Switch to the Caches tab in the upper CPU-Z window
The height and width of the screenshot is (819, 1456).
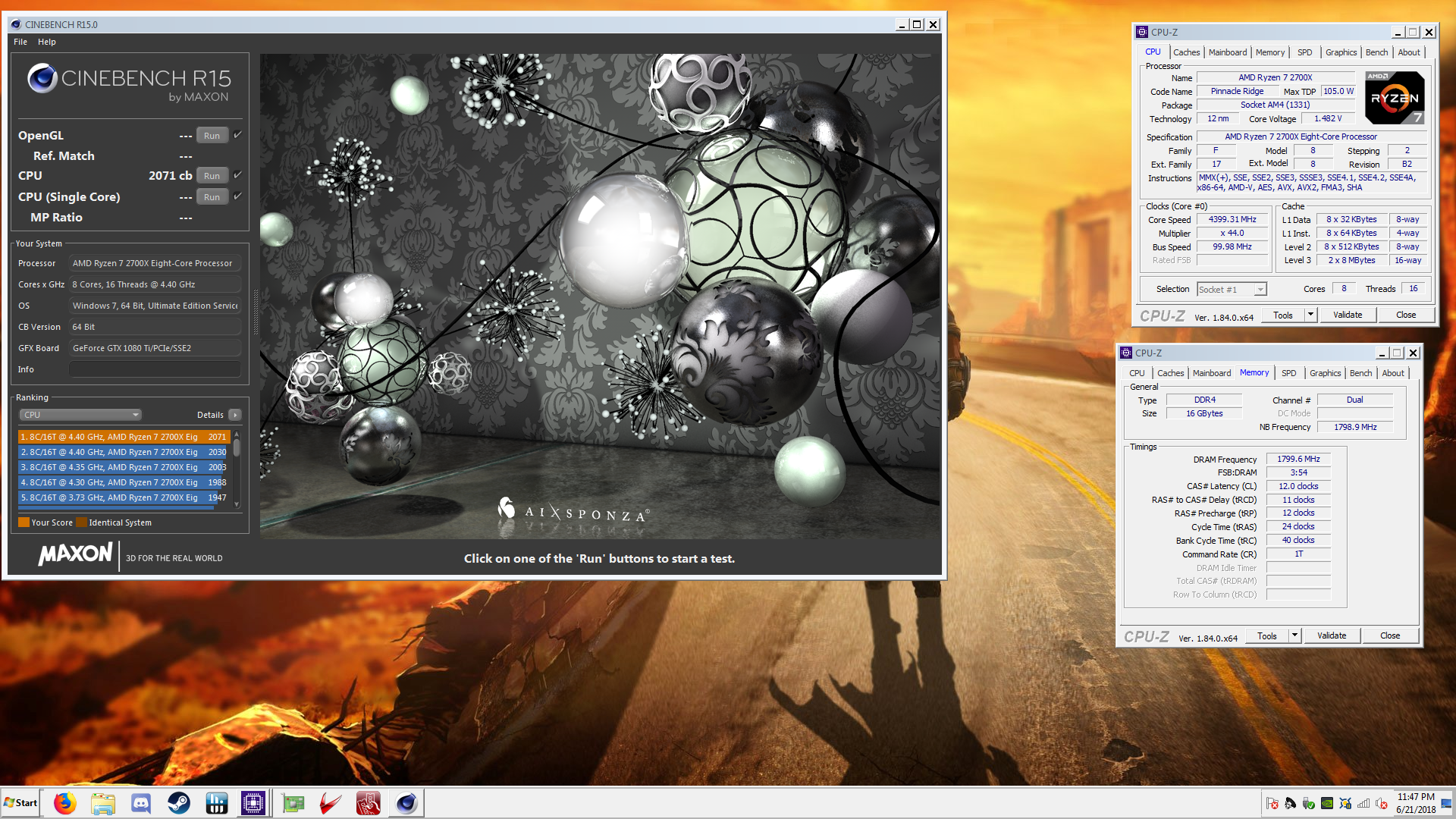point(1186,52)
